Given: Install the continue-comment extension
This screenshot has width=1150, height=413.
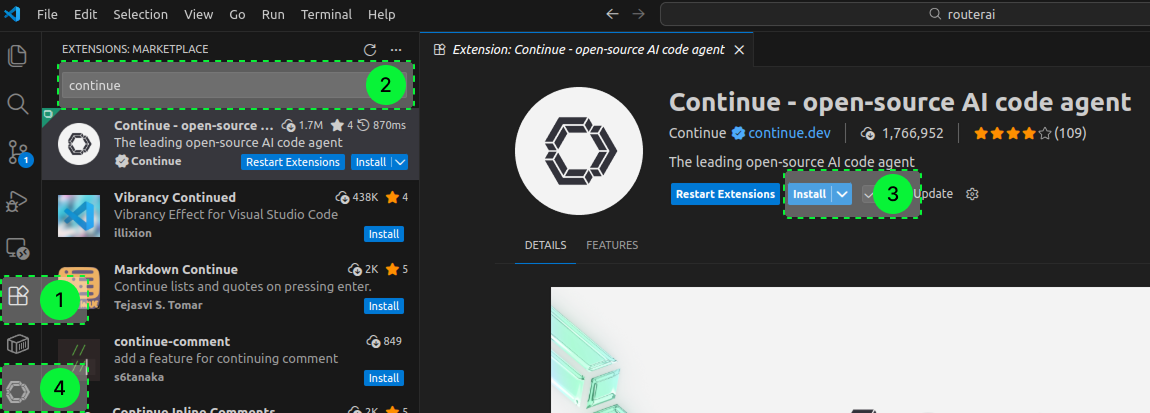Looking at the screenshot, I should 384,378.
